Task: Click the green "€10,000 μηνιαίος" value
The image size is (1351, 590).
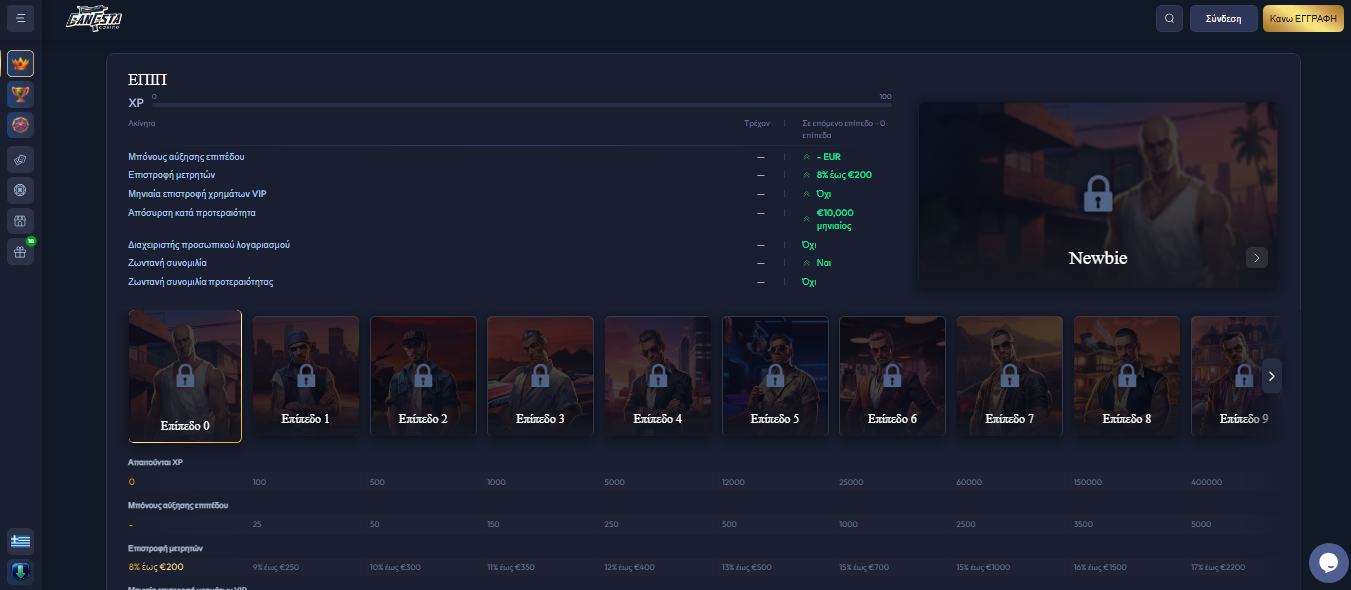Action: [835, 219]
